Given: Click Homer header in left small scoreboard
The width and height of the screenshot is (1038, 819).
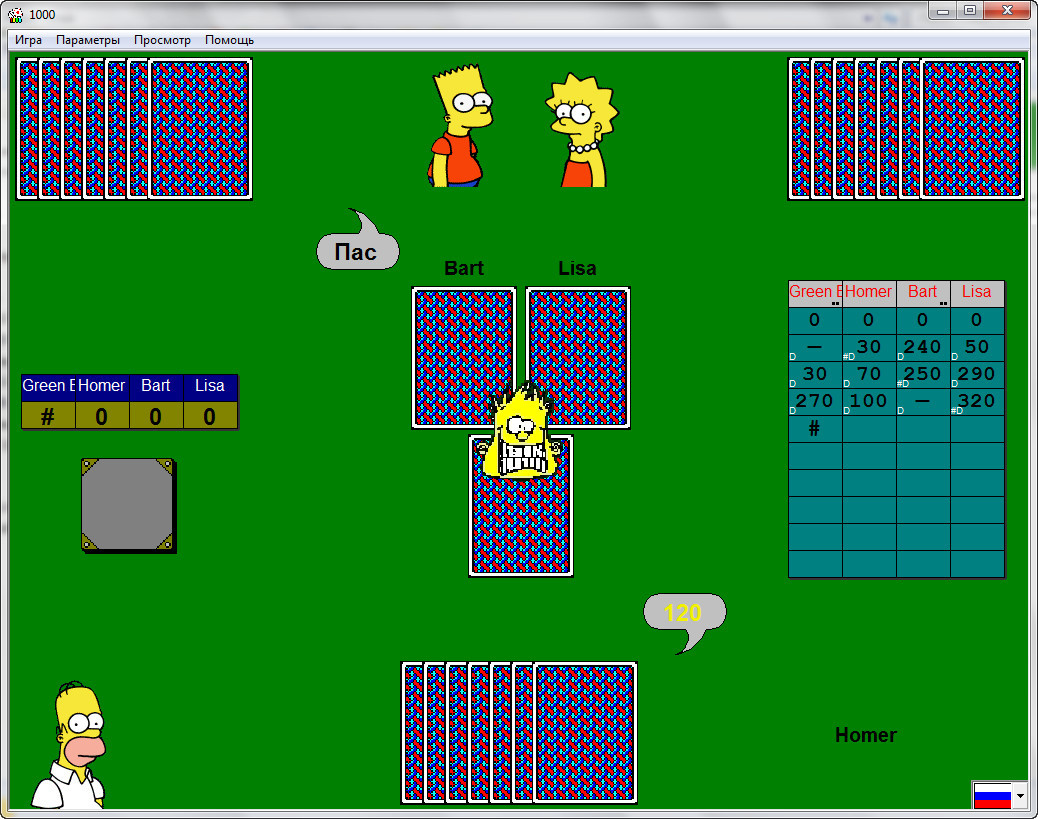Looking at the screenshot, I should tap(102, 386).
